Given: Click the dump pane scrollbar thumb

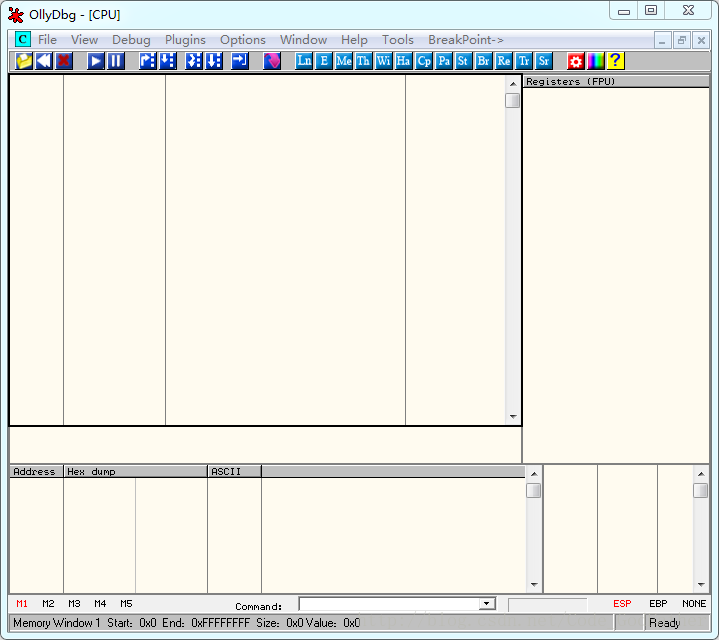Looking at the screenshot, I should pyautogui.click(x=534, y=491).
